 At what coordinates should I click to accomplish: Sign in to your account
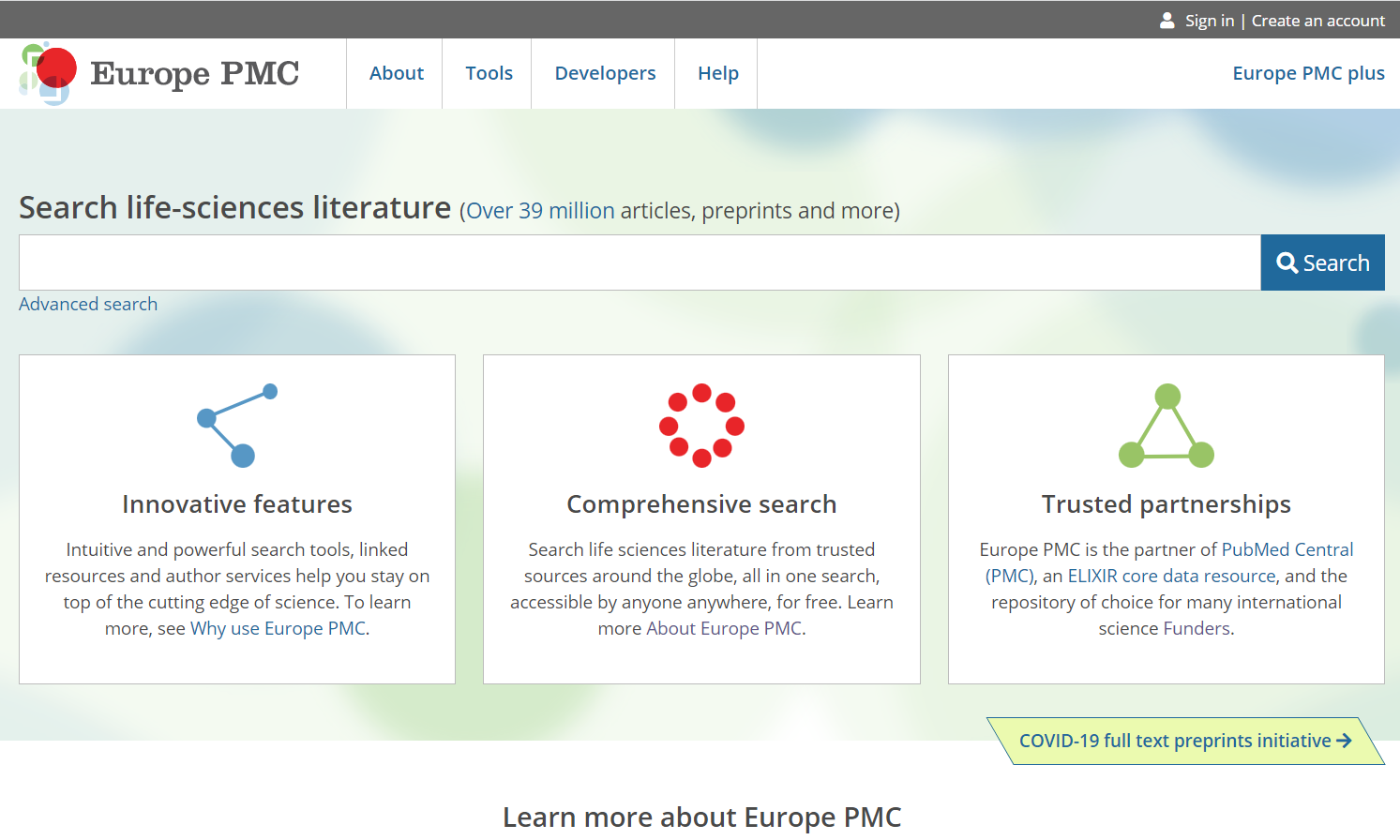[1209, 21]
